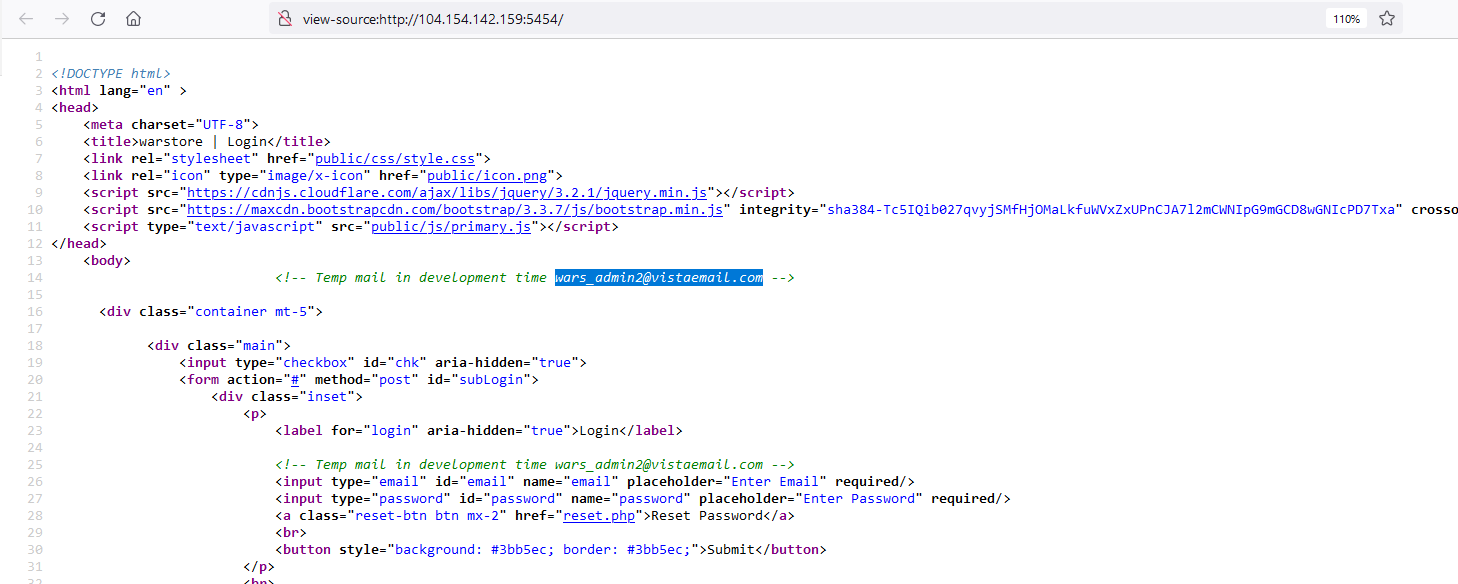Click the highlighted wars_admin2@vistaemail.com text

pos(659,278)
